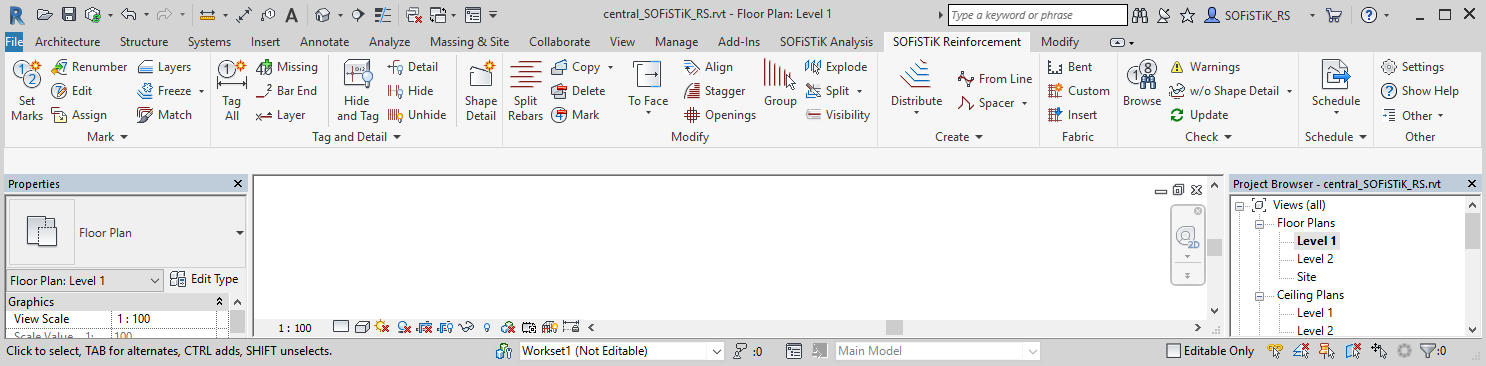Image resolution: width=1486 pixels, height=366 pixels.
Task: Select Level 2 under Floor Plans
Action: point(1315,259)
